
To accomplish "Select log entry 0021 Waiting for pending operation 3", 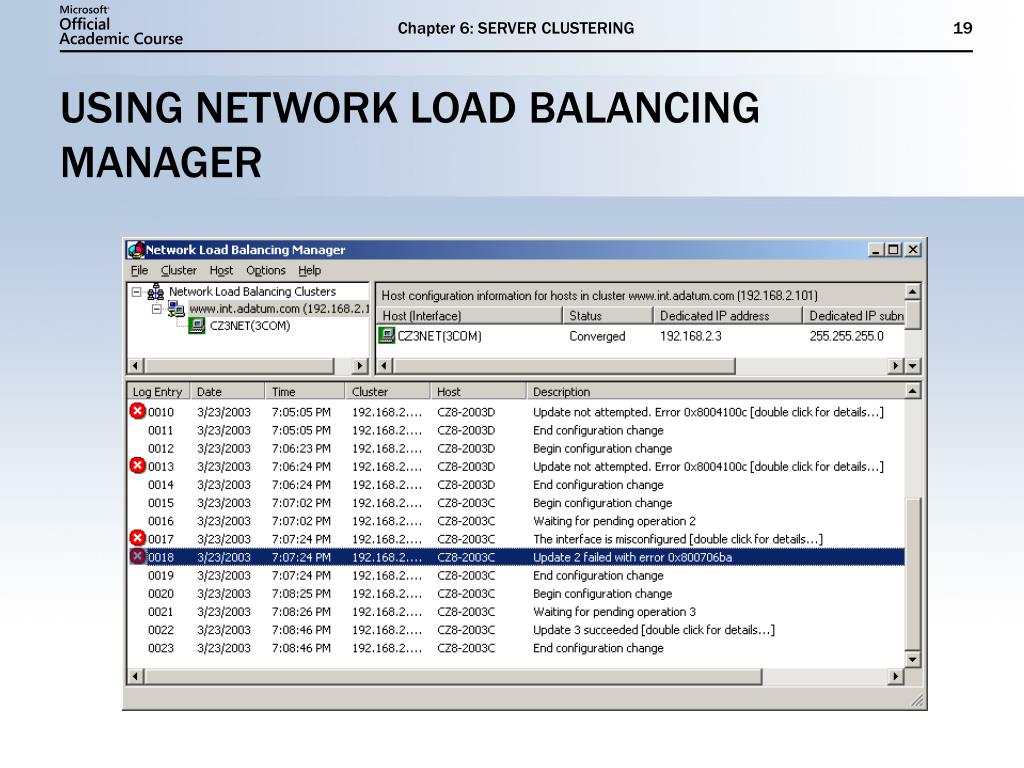I will (x=516, y=612).
